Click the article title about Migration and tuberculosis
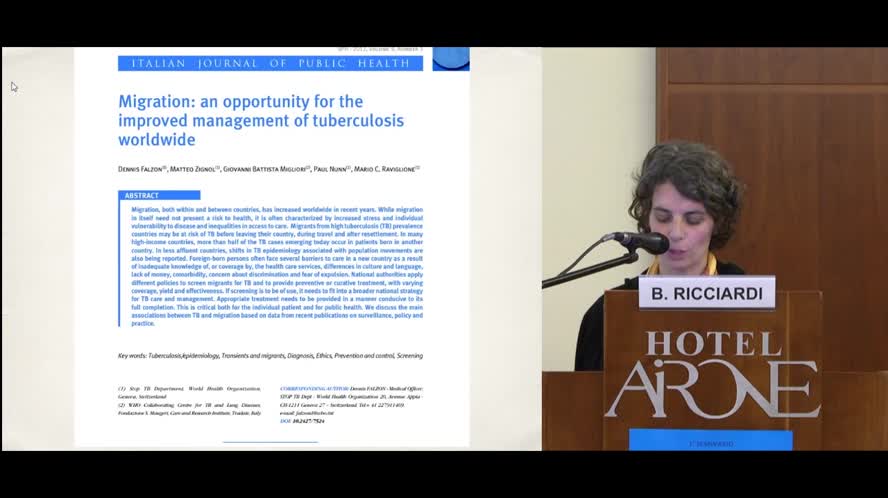 tap(261, 120)
